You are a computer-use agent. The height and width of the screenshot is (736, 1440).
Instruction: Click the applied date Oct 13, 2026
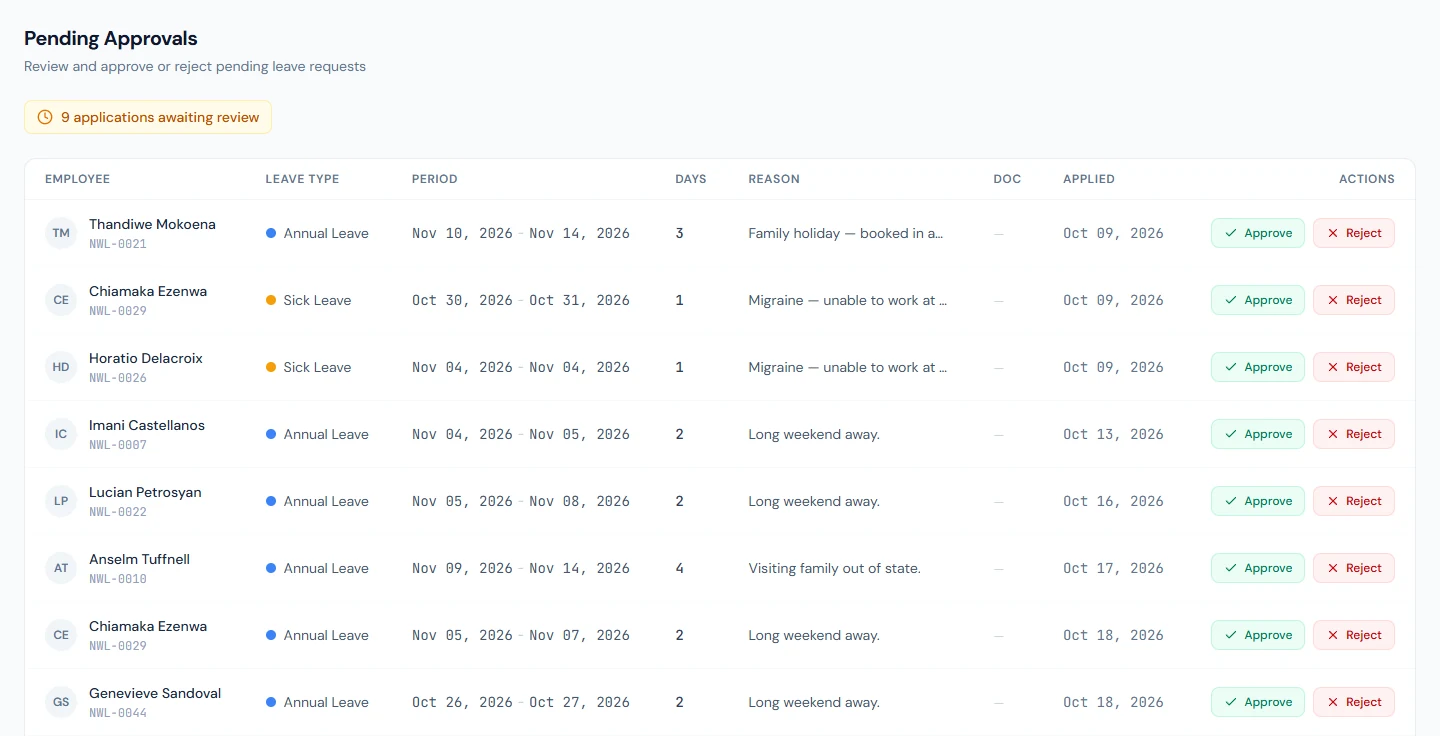pos(1113,434)
